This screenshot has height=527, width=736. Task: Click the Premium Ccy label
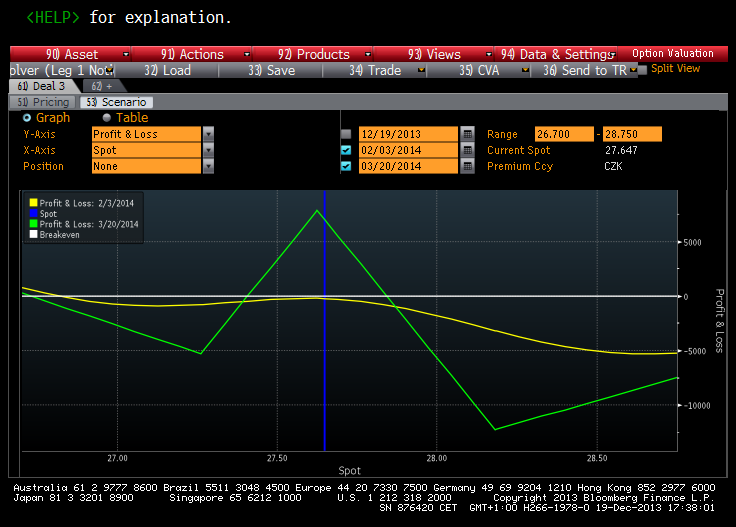click(x=520, y=166)
